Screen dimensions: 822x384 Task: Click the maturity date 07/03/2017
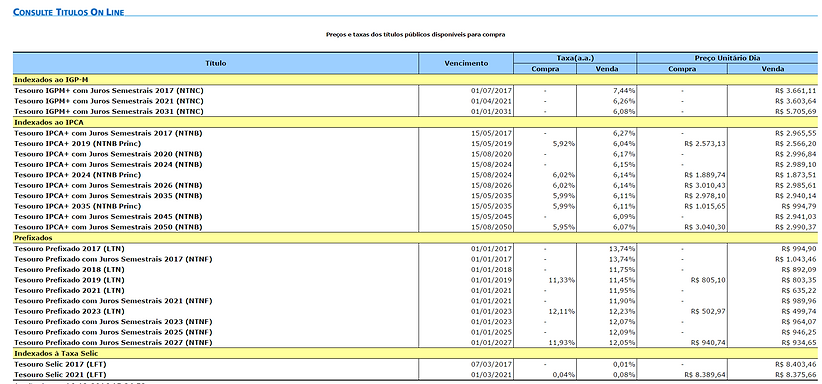[491, 364]
